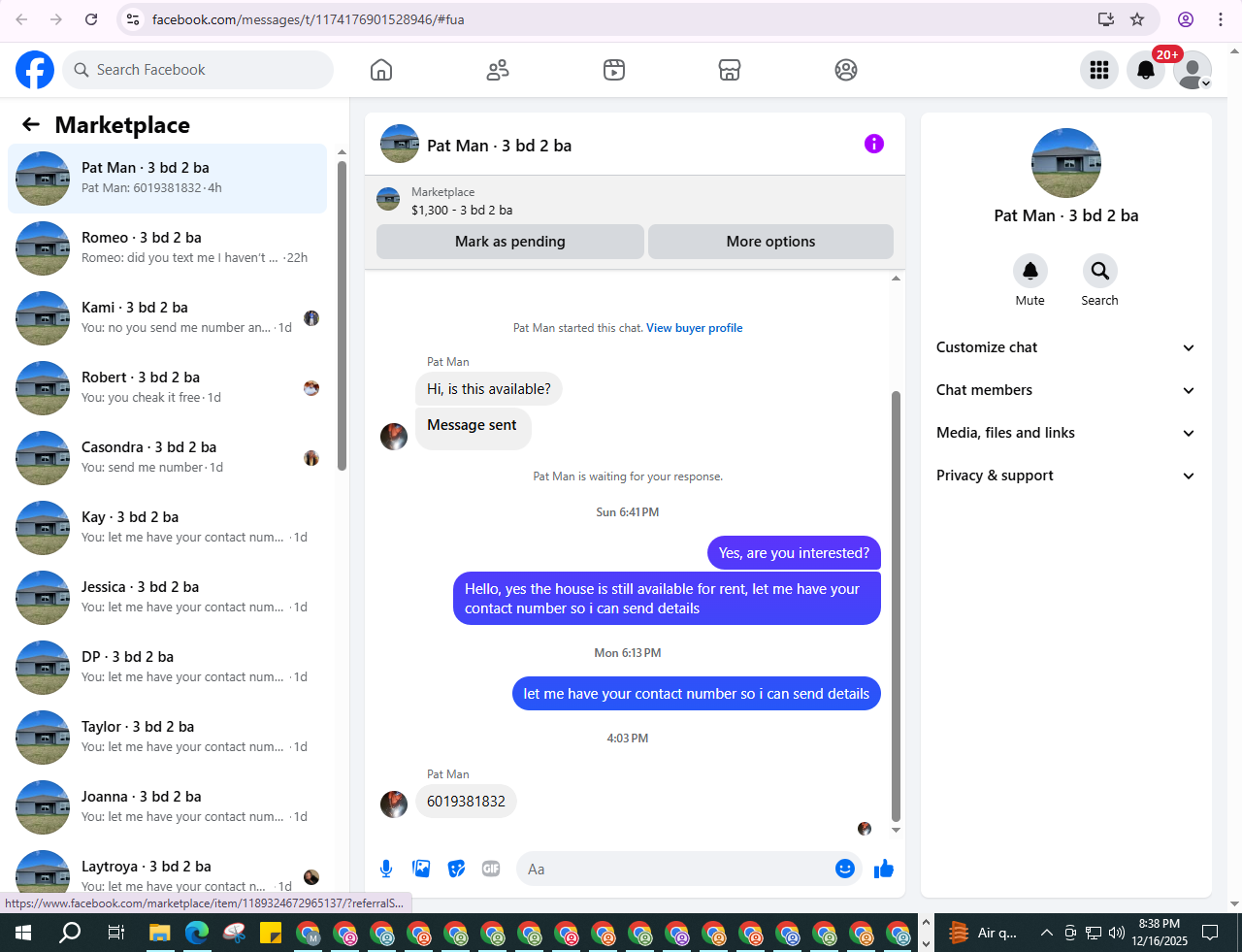
Task: Open the Facebook menu grid icon
Action: pyautogui.click(x=1099, y=70)
